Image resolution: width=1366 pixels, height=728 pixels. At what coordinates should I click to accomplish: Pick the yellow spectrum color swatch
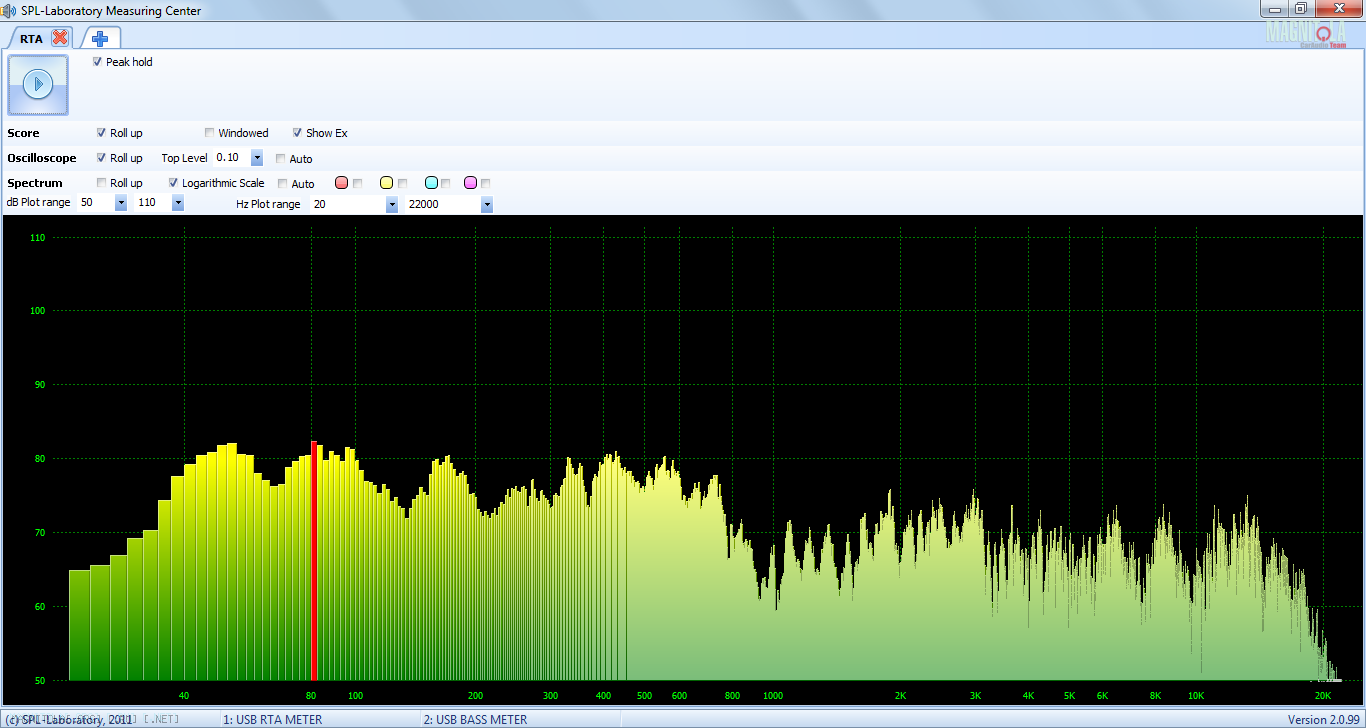pyautogui.click(x=386, y=183)
